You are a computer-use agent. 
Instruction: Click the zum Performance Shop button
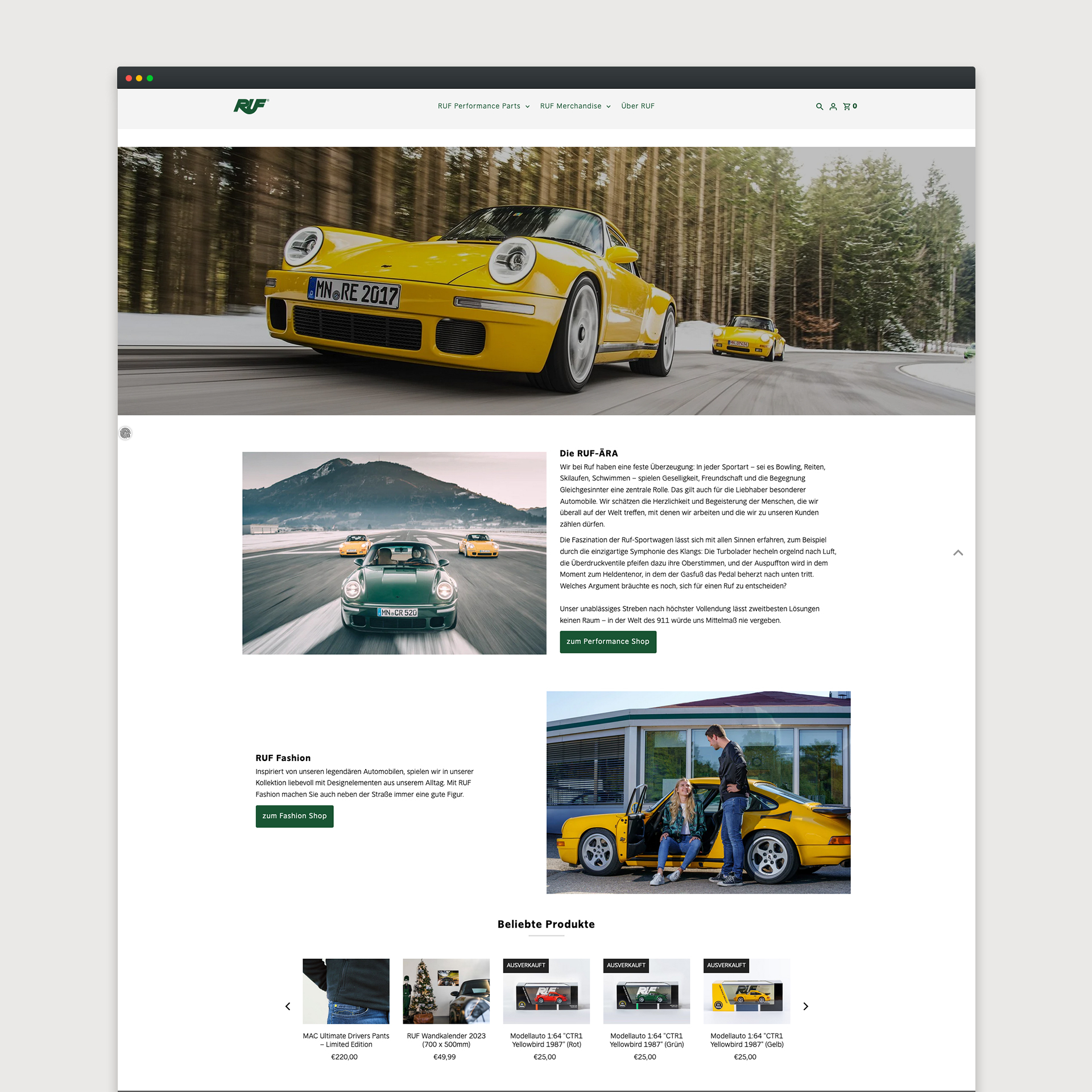(x=608, y=642)
